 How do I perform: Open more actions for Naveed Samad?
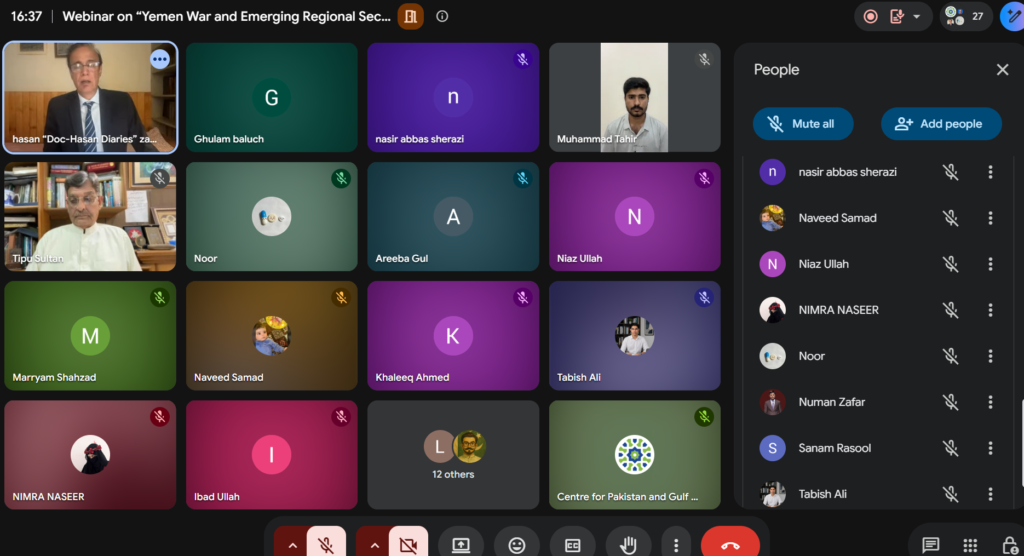(x=990, y=218)
